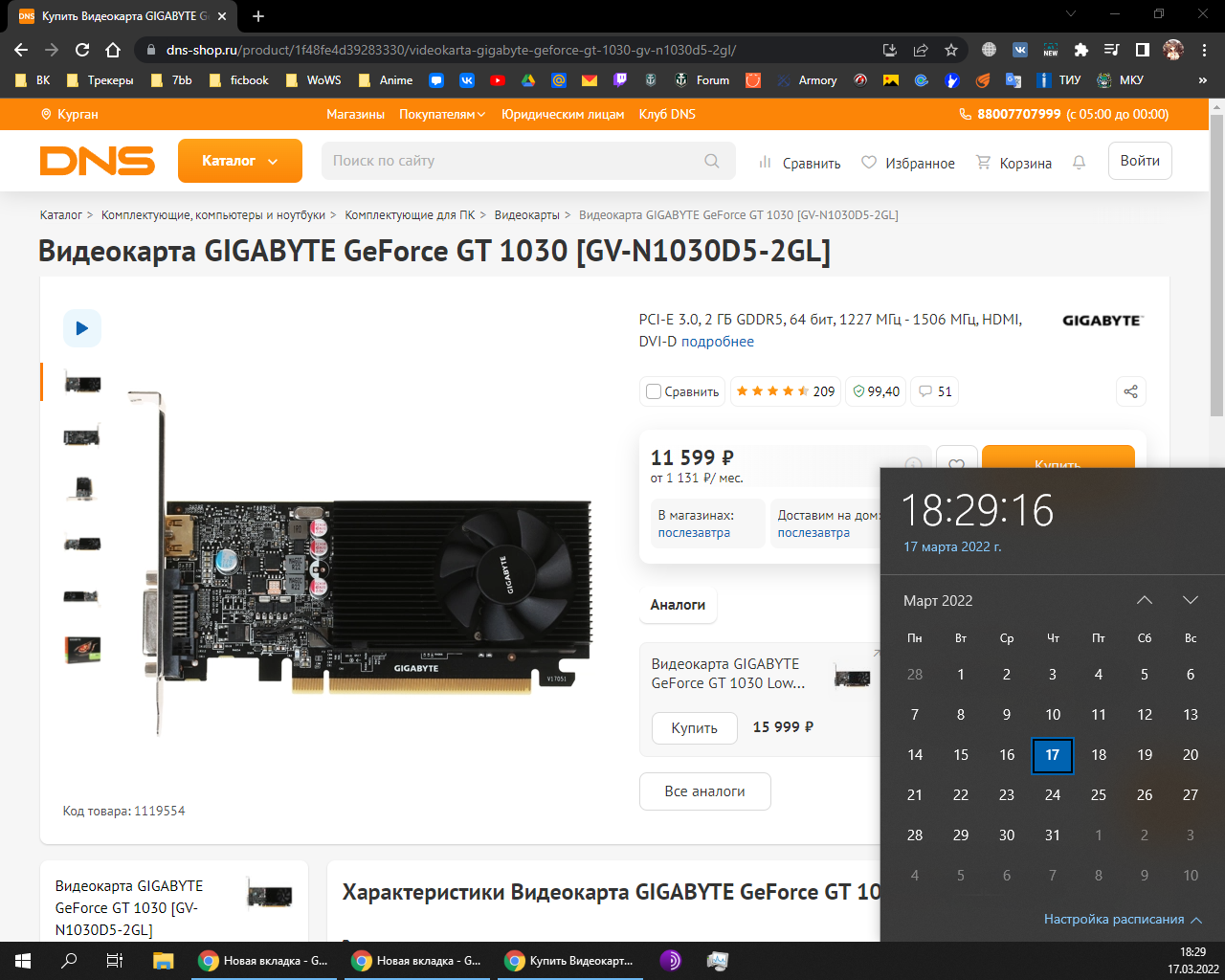The height and width of the screenshot is (980, 1225).
Task: Show more bookmarks overflow chevron
Action: [x=1203, y=80]
